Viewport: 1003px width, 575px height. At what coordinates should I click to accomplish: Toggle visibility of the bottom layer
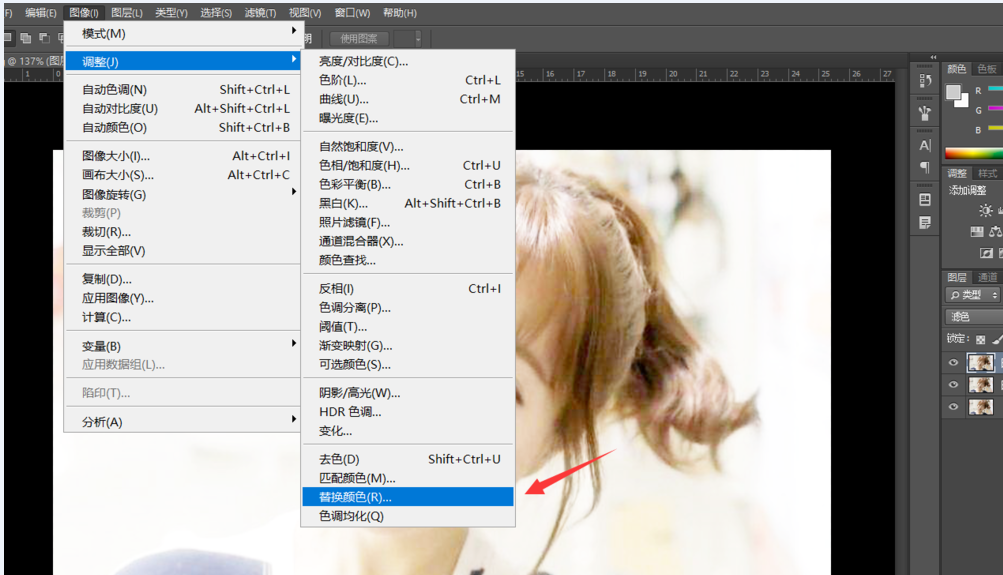point(953,407)
